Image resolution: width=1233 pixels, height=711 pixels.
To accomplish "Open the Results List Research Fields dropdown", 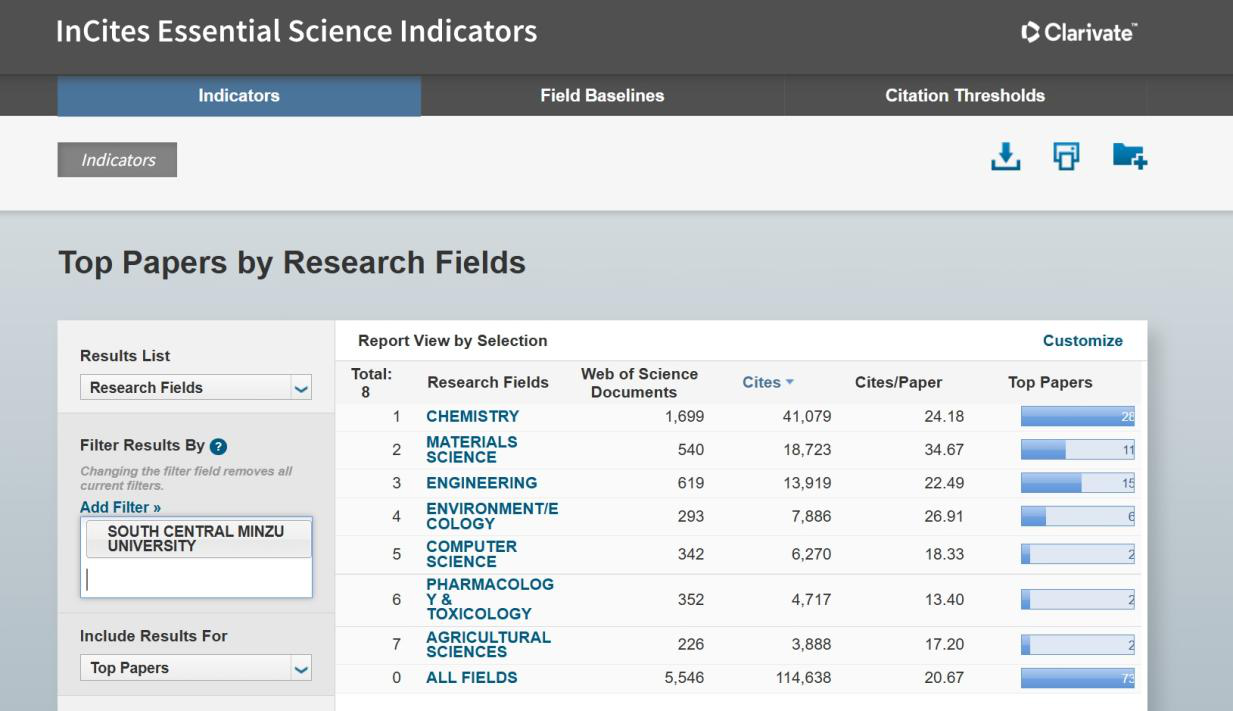I will pos(196,388).
